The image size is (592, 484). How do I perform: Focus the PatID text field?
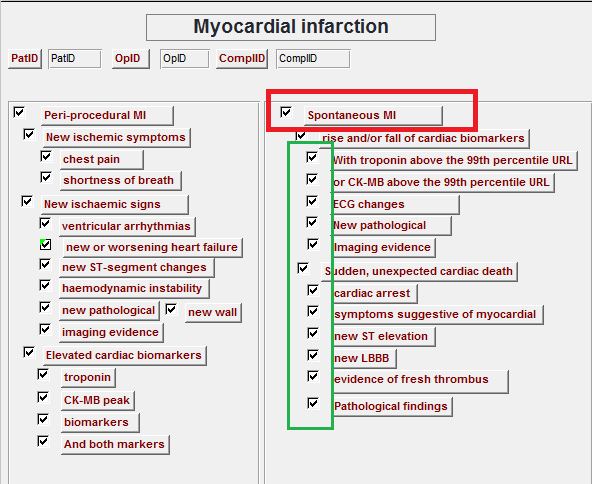tap(75, 59)
